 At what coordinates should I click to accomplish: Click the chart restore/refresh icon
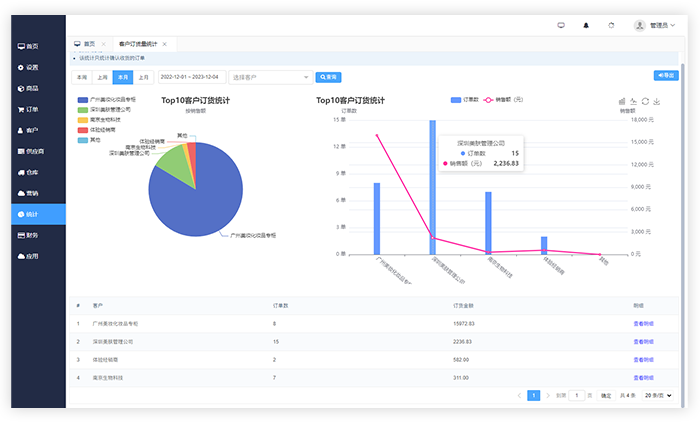tap(646, 101)
